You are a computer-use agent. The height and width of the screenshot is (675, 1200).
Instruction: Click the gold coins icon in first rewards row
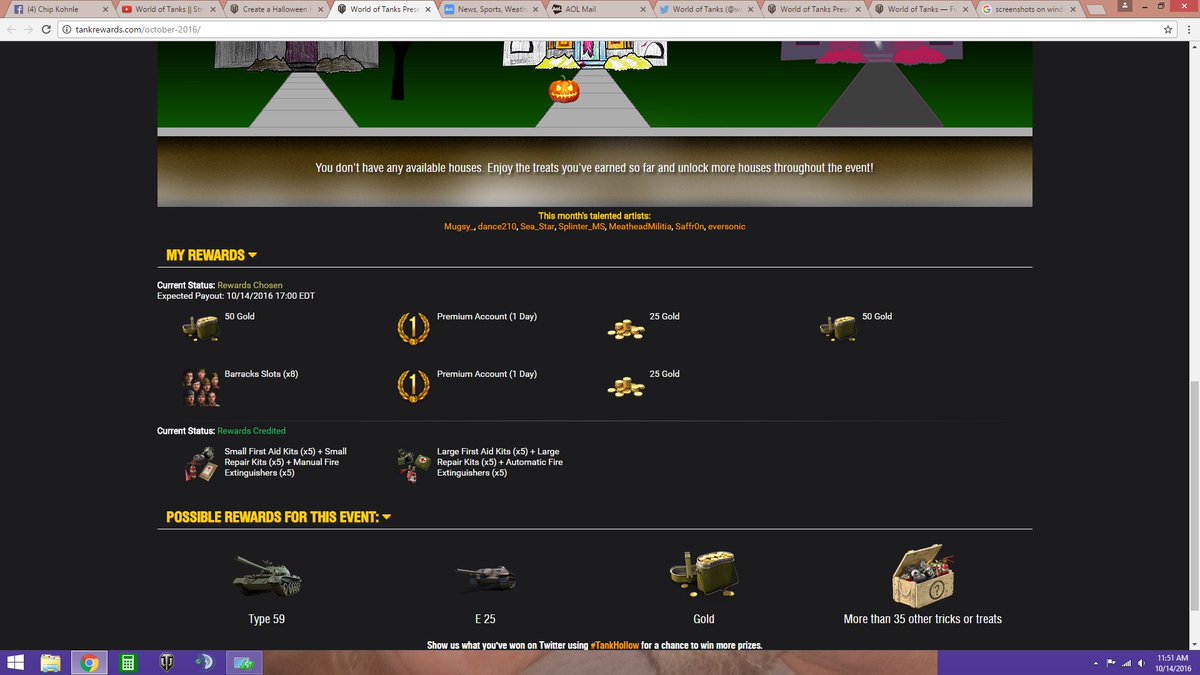(x=626, y=329)
